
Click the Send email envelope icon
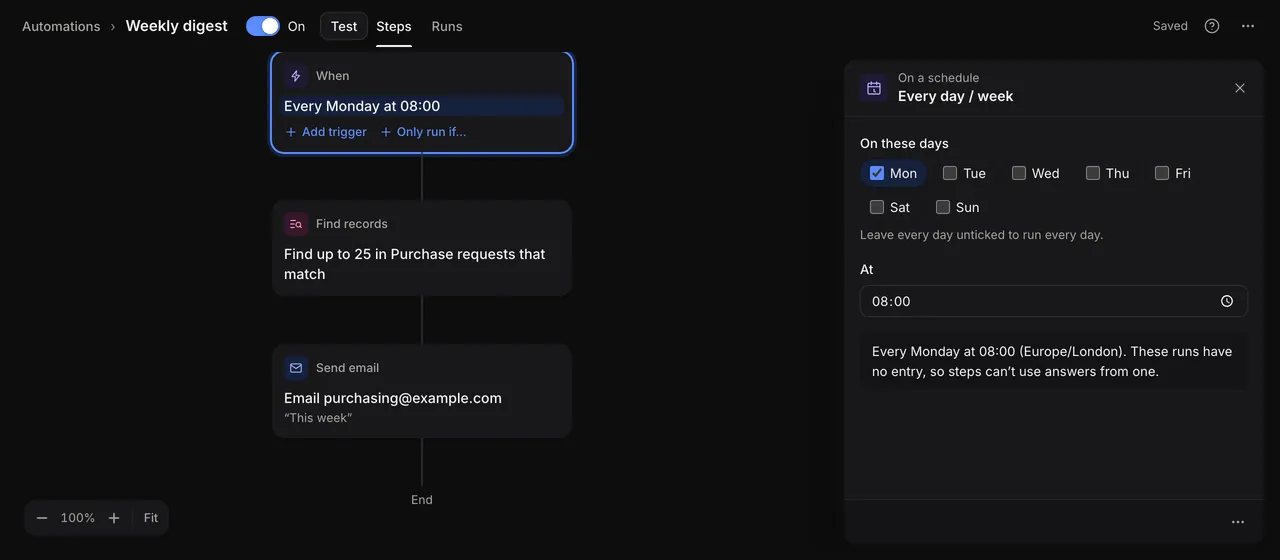click(x=296, y=368)
